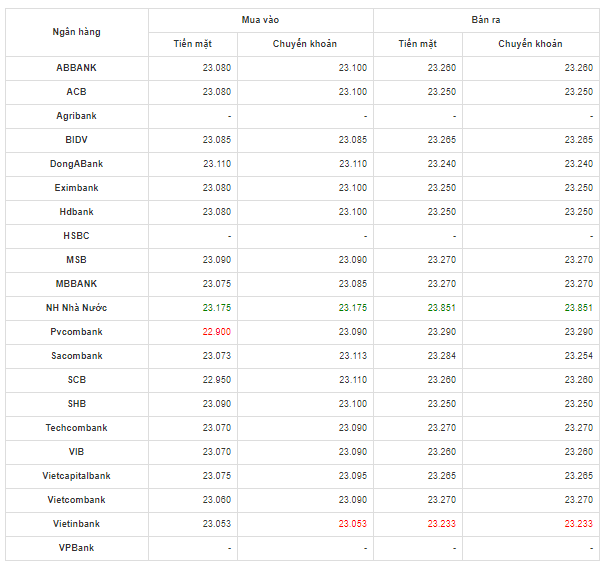Click the green 23.175 cash buying rate
The width and height of the screenshot is (604, 566).
tap(216, 308)
